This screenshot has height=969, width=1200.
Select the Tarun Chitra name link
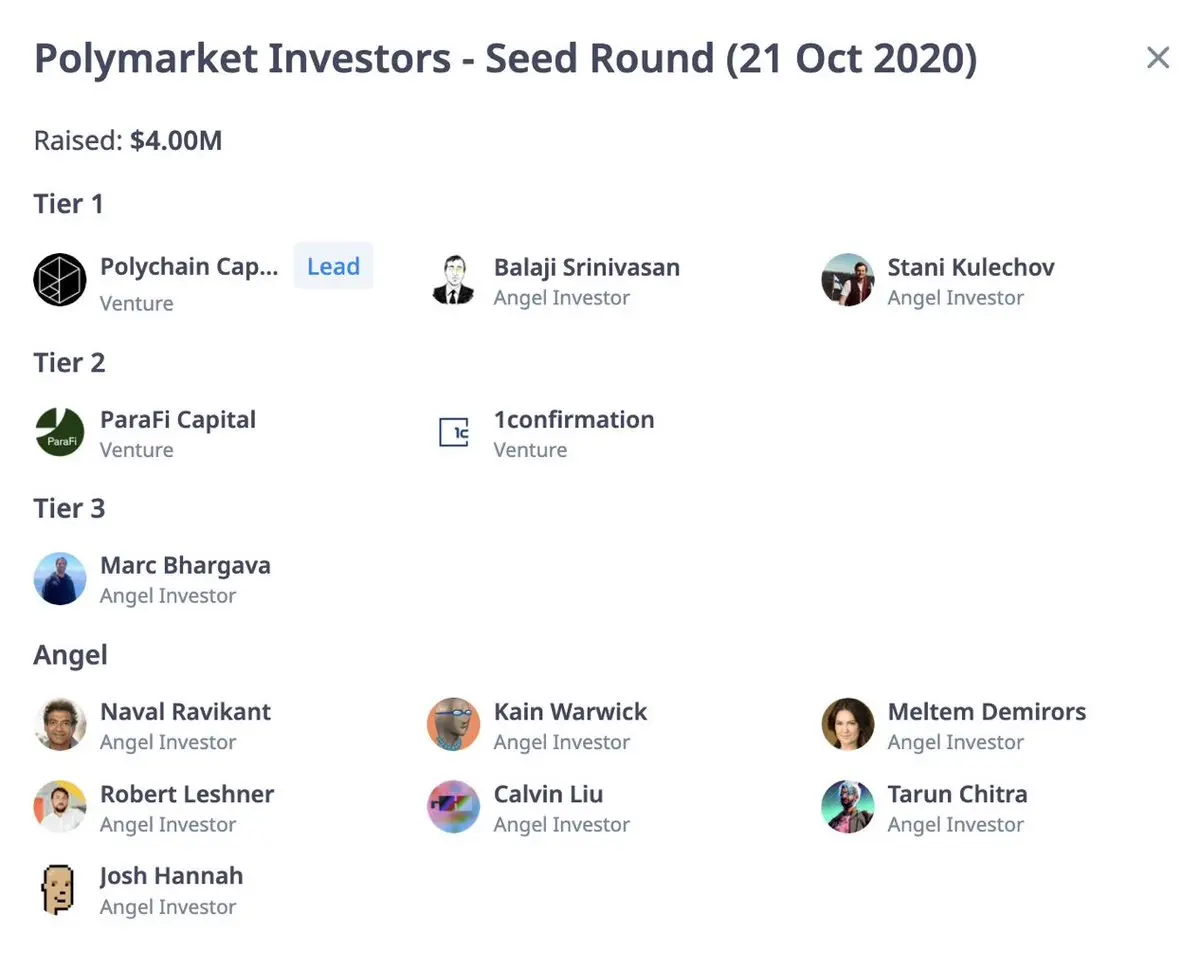[x=957, y=794]
